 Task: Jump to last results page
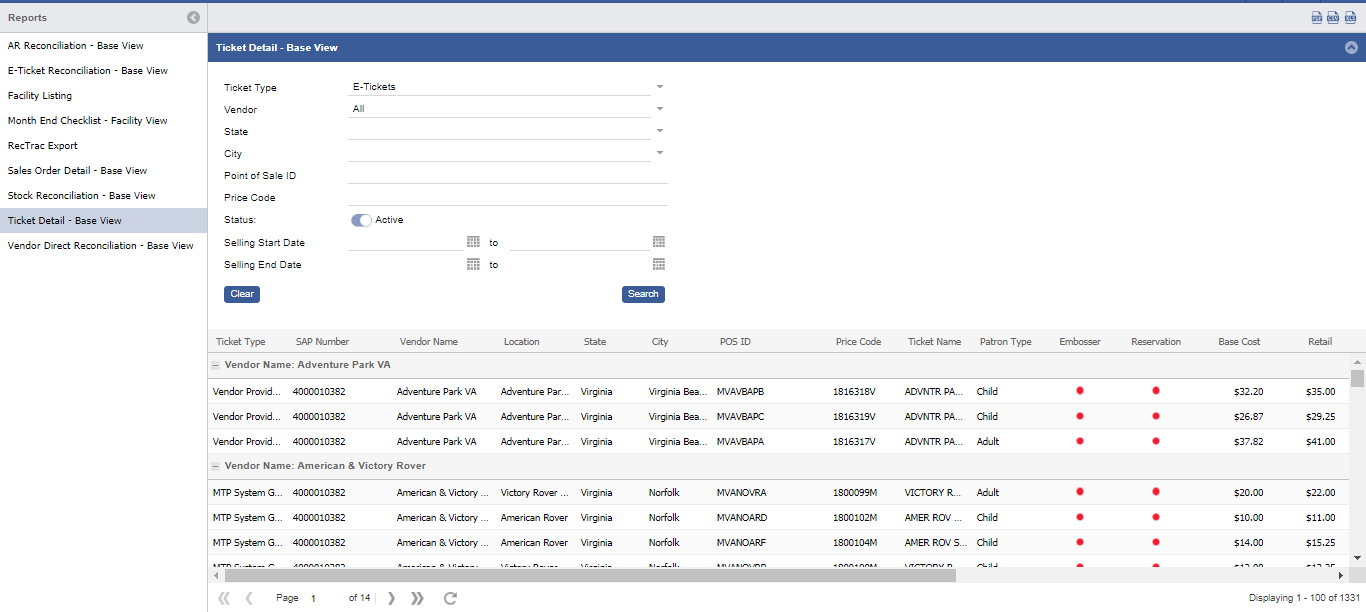(x=417, y=598)
